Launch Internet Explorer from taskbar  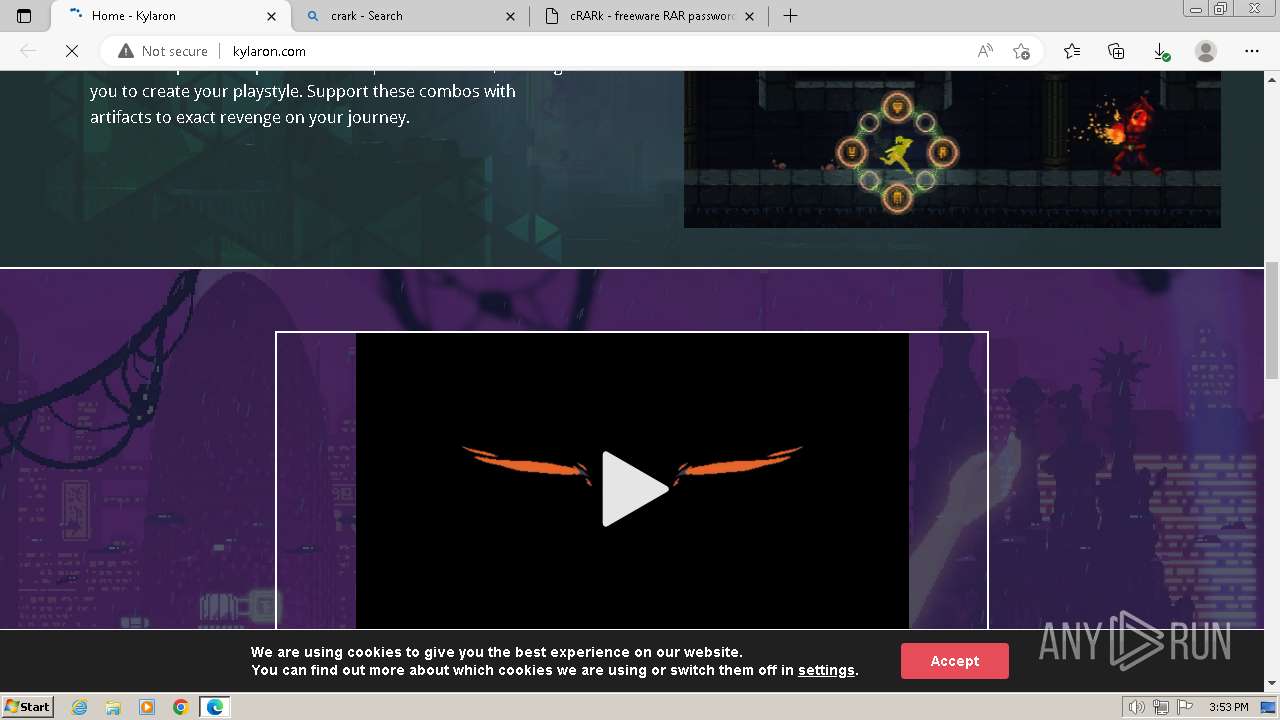click(79, 707)
